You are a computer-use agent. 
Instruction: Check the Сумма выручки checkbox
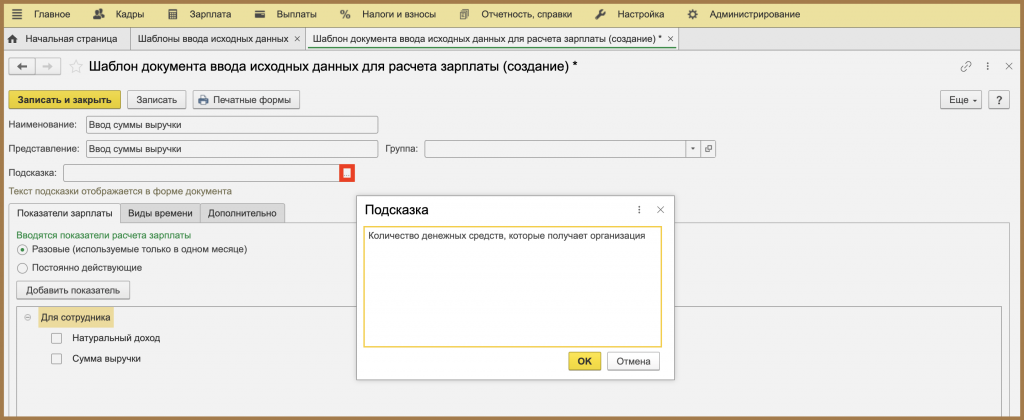tap(57, 359)
